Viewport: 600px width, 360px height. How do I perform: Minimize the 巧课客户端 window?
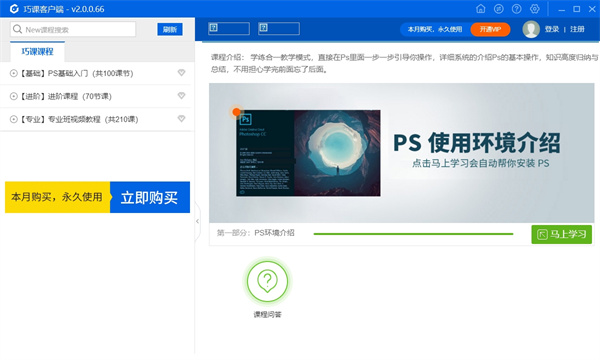coord(561,9)
